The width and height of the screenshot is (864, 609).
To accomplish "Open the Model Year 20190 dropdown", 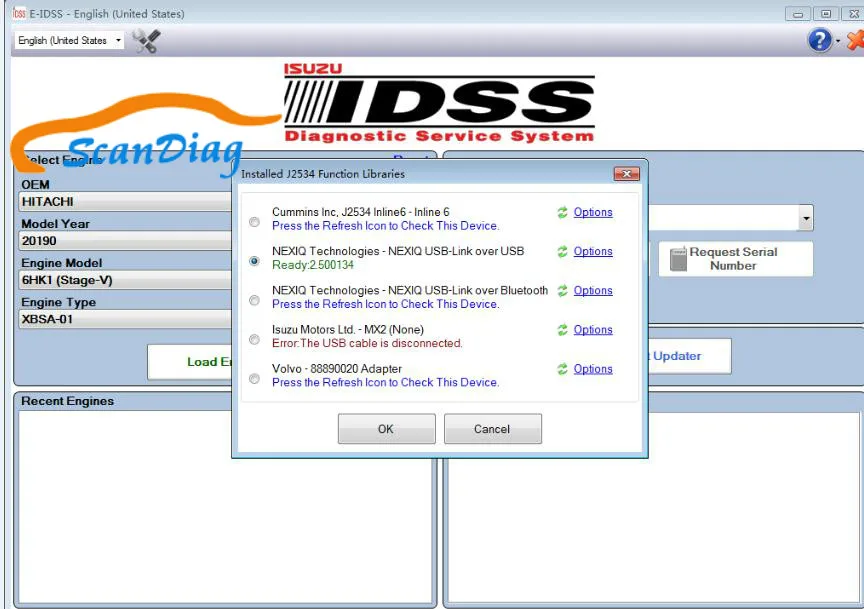I will pos(126,241).
